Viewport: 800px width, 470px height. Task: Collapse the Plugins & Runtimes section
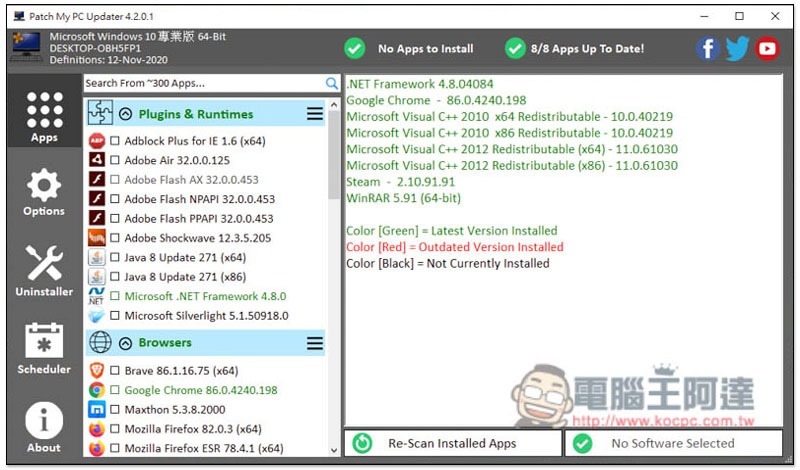click(x=126, y=114)
